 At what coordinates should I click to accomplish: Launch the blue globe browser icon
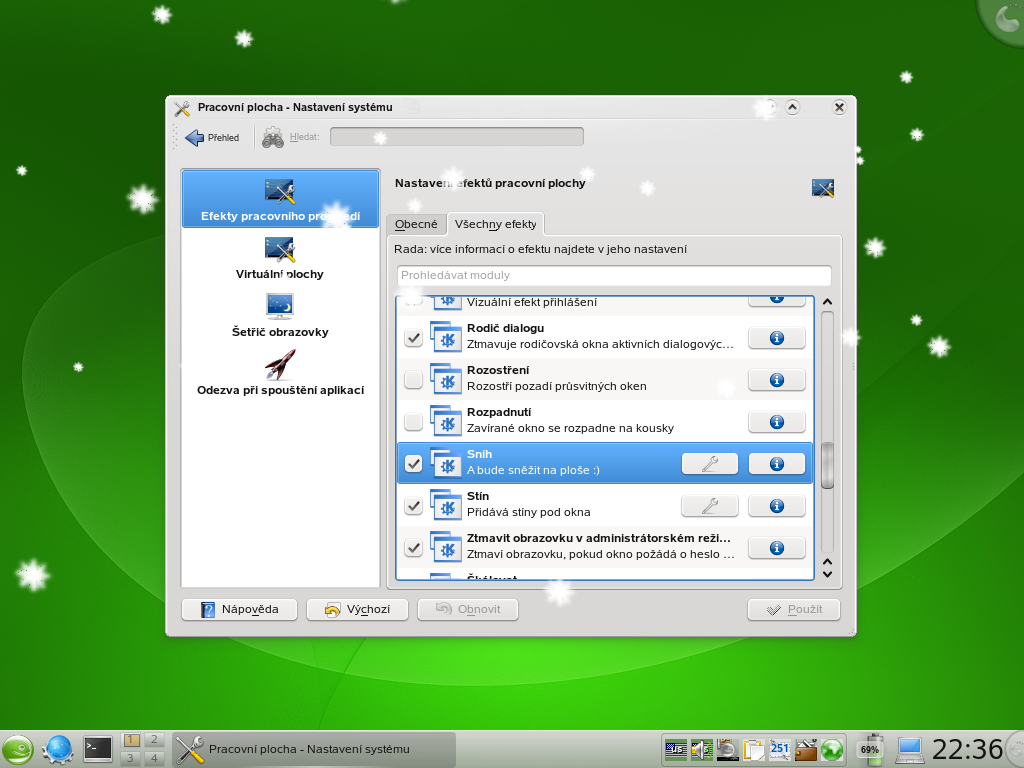[57, 749]
